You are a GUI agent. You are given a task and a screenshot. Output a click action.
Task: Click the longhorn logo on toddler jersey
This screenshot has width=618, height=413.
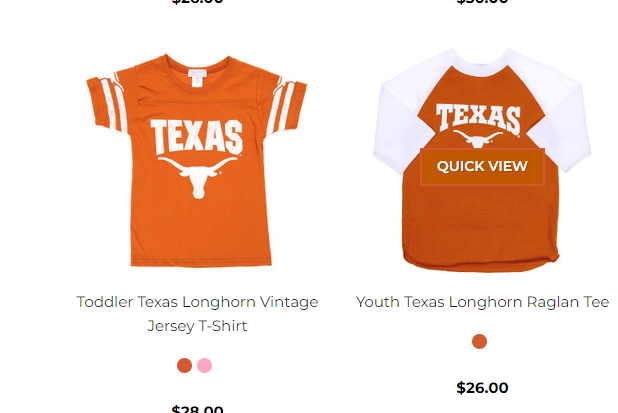196,177
